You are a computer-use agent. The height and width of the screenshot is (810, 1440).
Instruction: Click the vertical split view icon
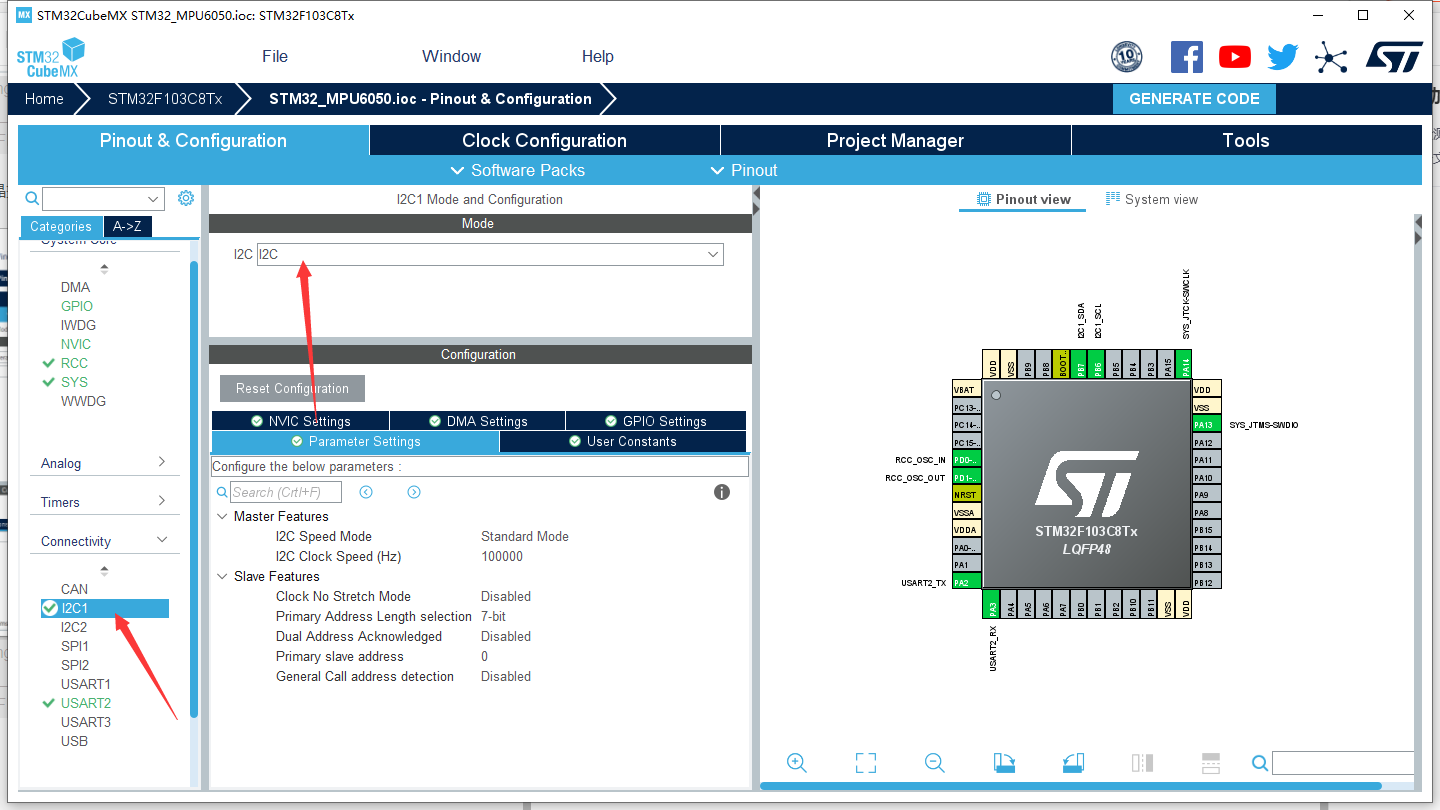point(1142,763)
